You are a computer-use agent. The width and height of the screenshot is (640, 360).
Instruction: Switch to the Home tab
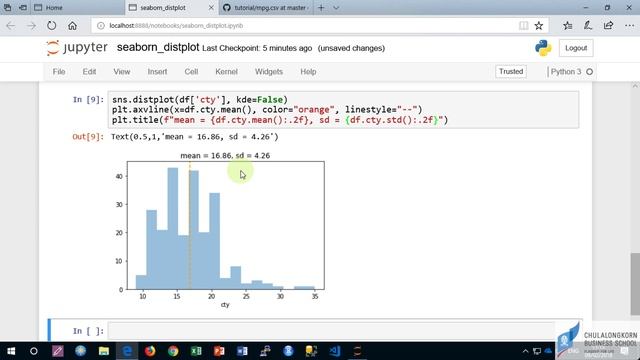(77, 8)
